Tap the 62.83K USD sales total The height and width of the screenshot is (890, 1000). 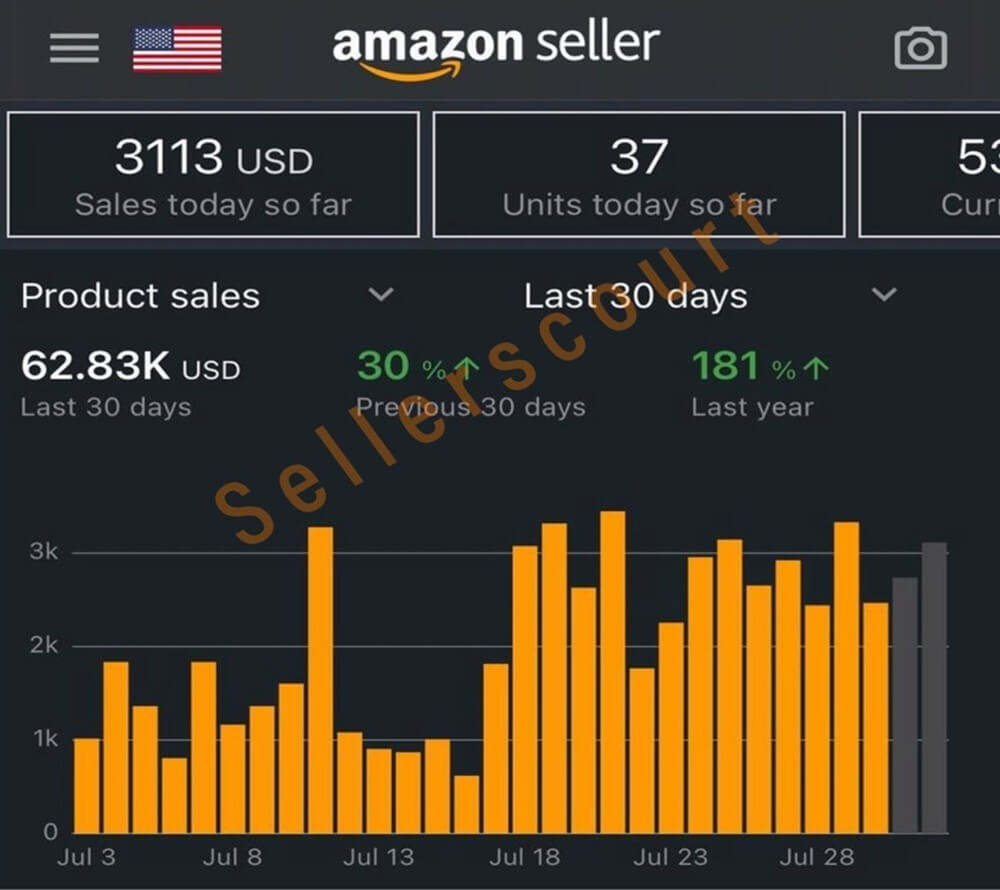point(130,367)
